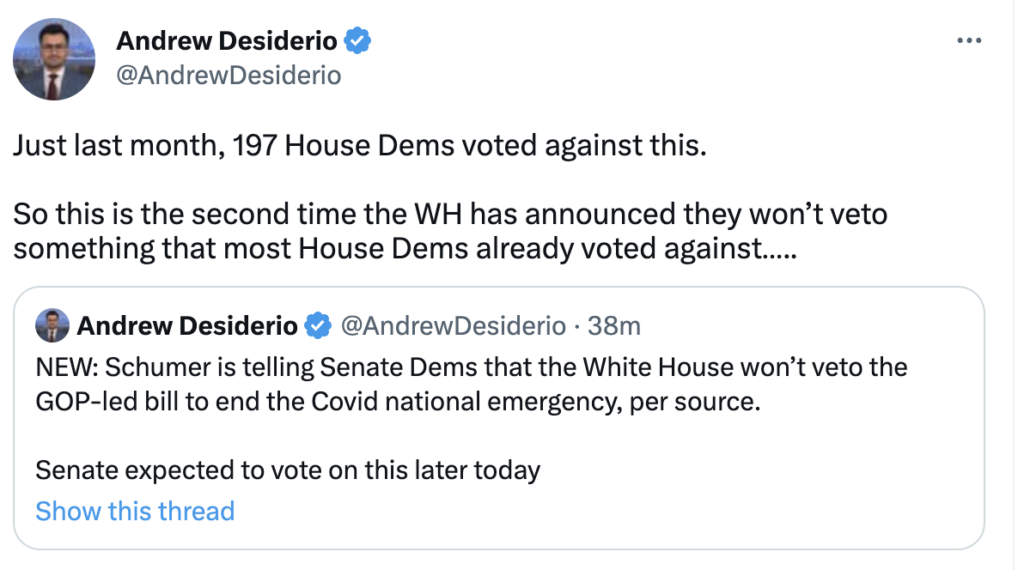This screenshot has height=570, width=1024.
Task: Click the verified badge beside top author name
Action: (358, 41)
